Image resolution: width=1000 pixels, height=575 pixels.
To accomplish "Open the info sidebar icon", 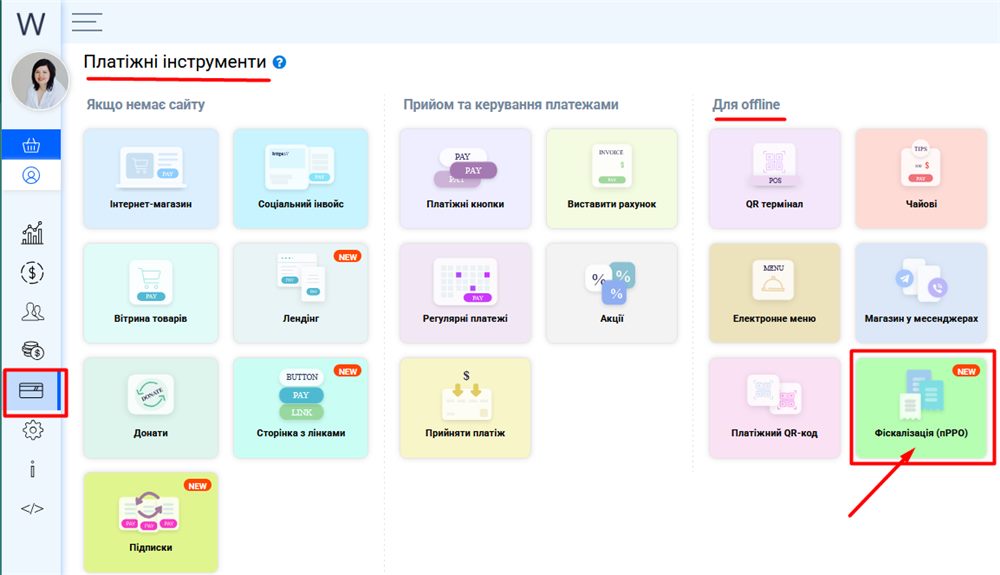I will coord(33,469).
